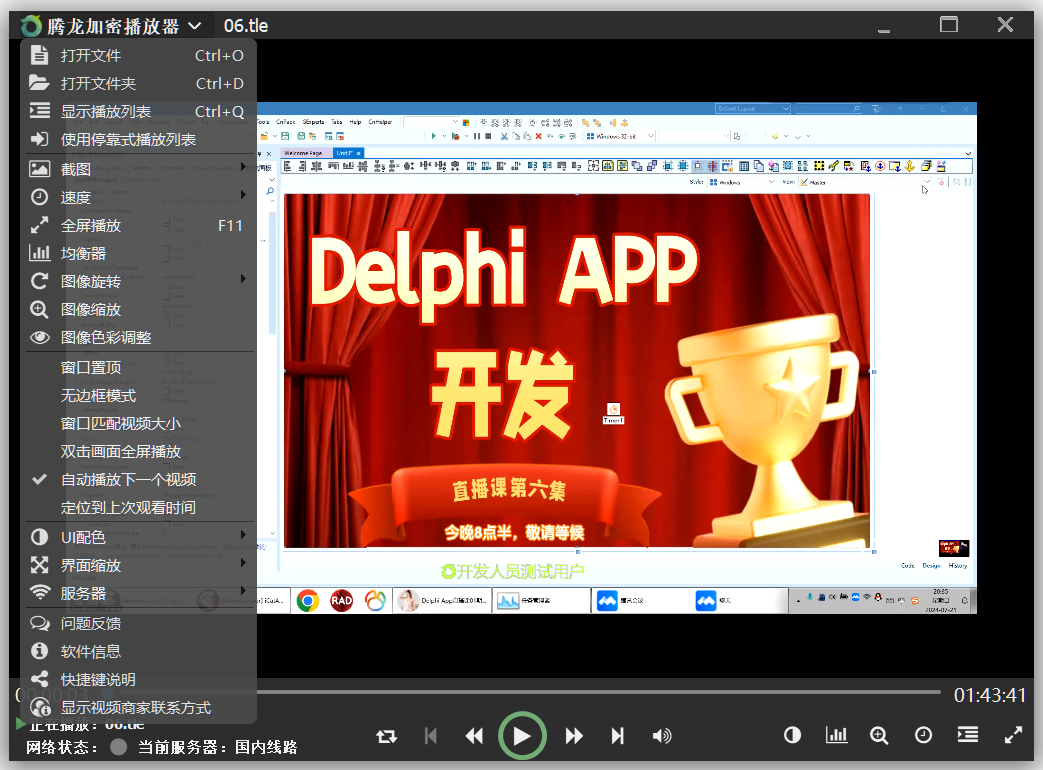
Task: Expand the 截图 screenshot submenu
Action: (x=138, y=170)
